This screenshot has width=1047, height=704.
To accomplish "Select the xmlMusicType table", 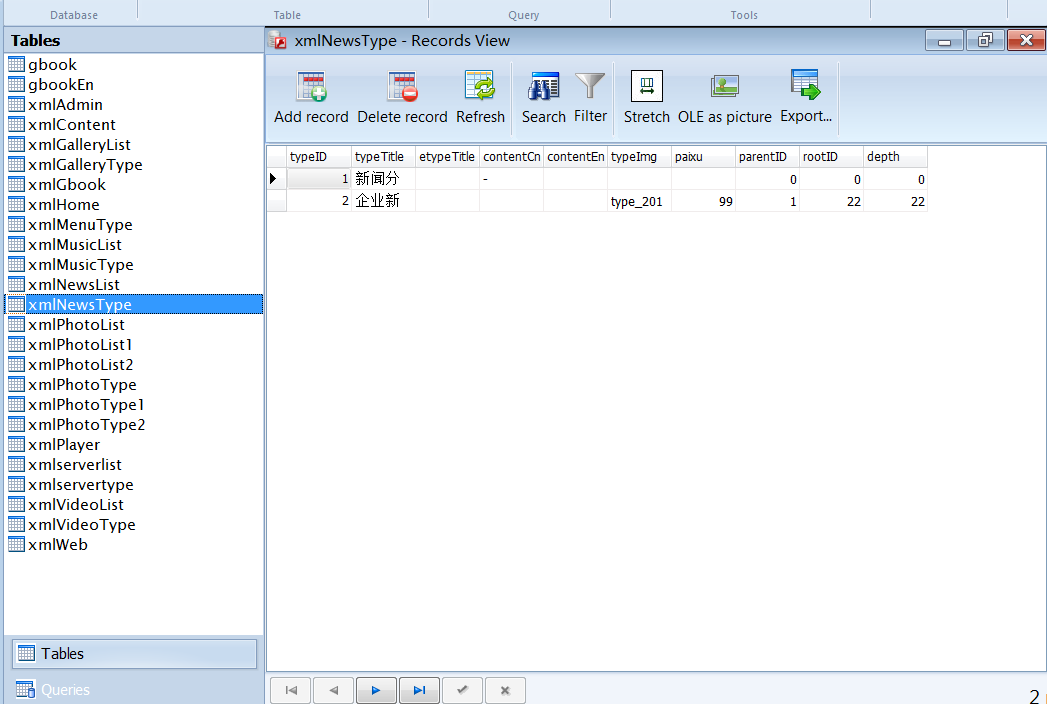I will point(80,265).
